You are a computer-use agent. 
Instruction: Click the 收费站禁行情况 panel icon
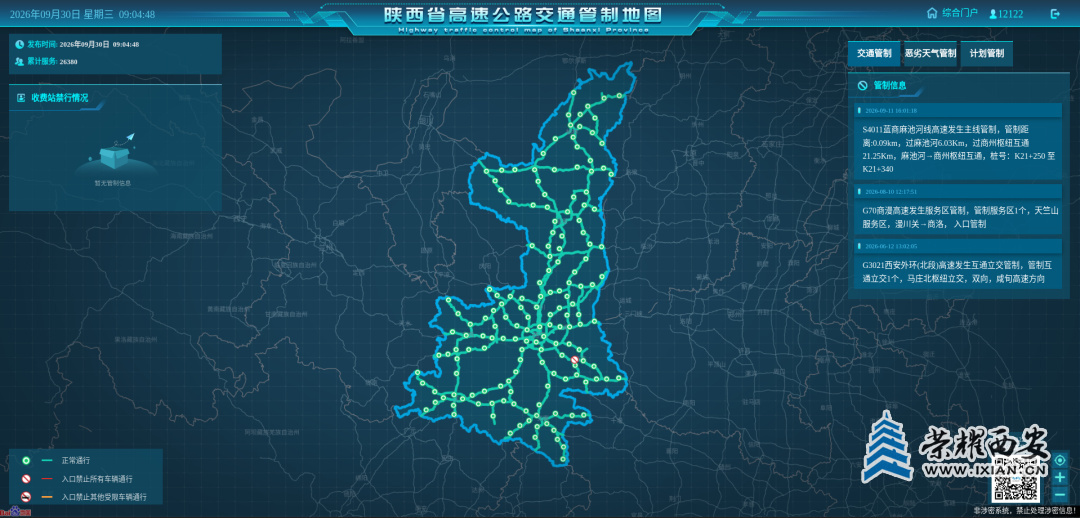(x=21, y=98)
